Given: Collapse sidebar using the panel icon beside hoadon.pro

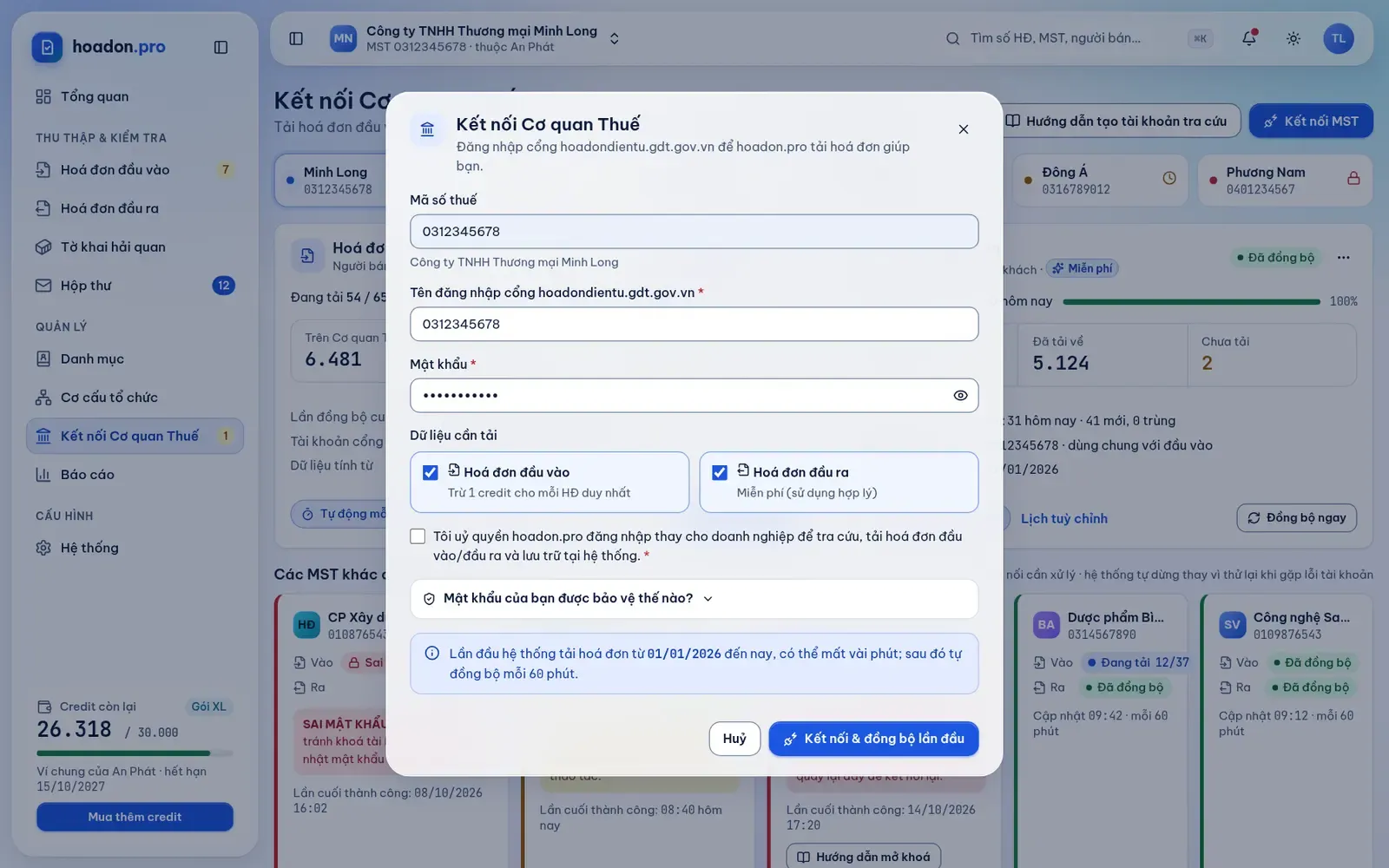Looking at the screenshot, I should click(x=221, y=47).
